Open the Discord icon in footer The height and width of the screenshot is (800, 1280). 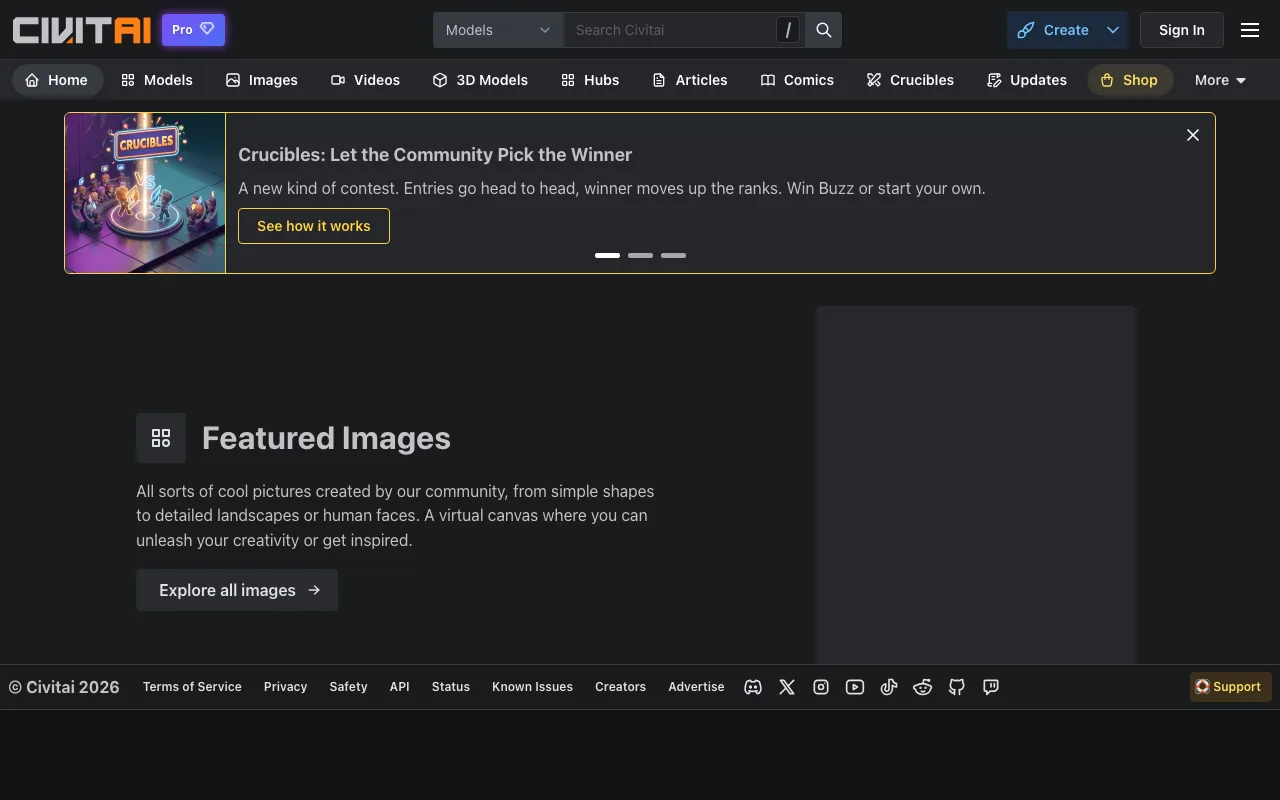[753, 687]
